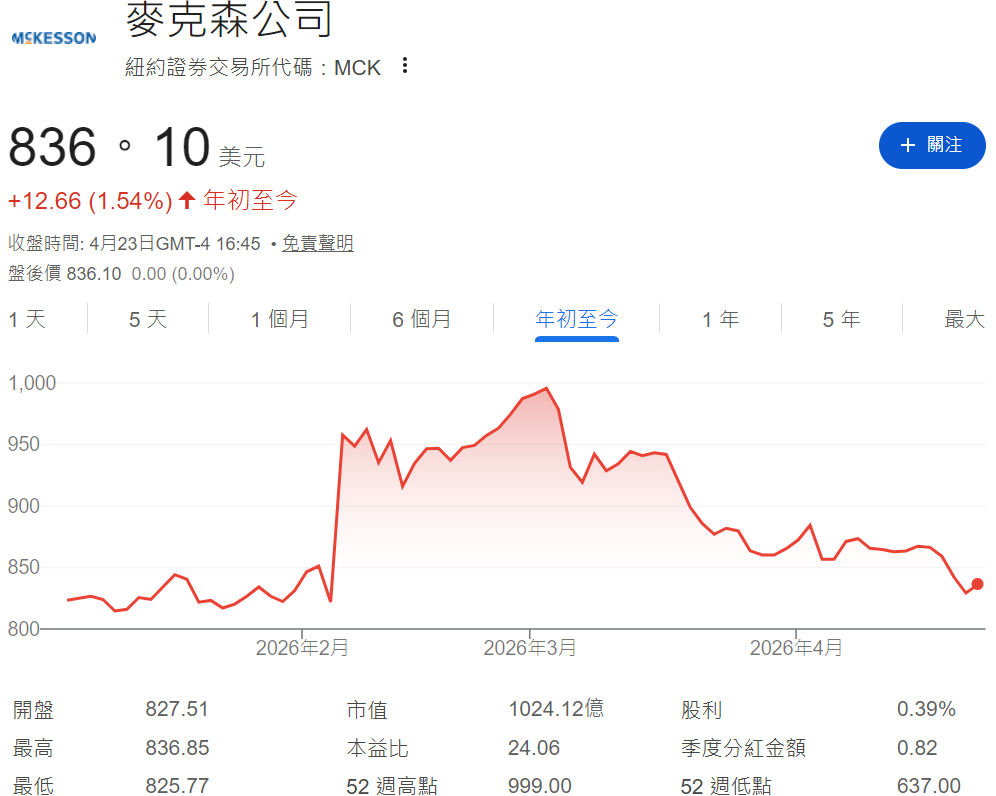Click the red upward arrow beside the percentage change
This screenshot has width=996, height=796.
tap(184, 200)
